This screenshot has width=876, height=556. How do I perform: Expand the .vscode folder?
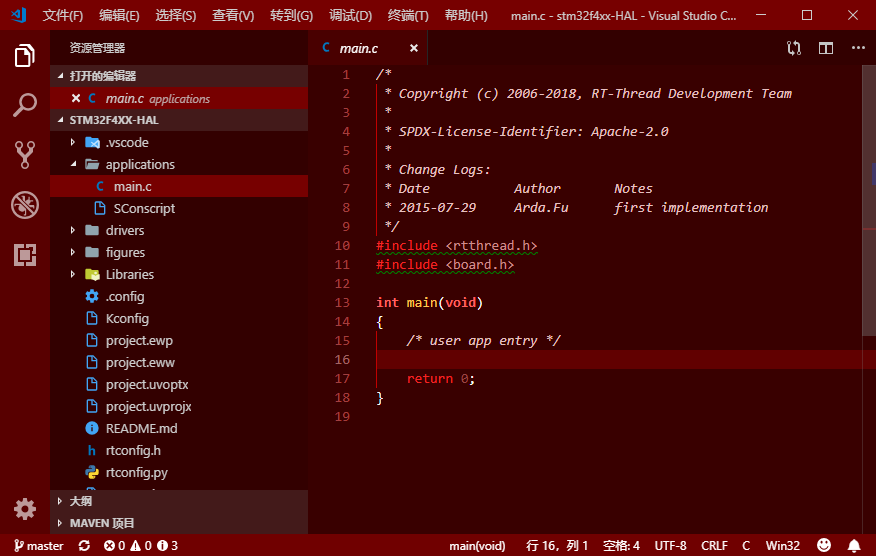pyautogui.click(x=179, y=142)
